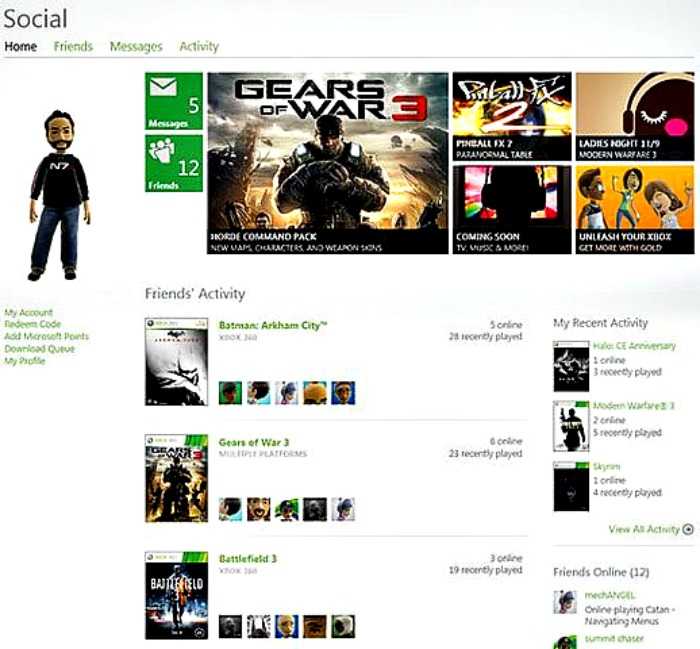
Task: Click the View All Activity arrow icon
Action: (x=688, y=529)
